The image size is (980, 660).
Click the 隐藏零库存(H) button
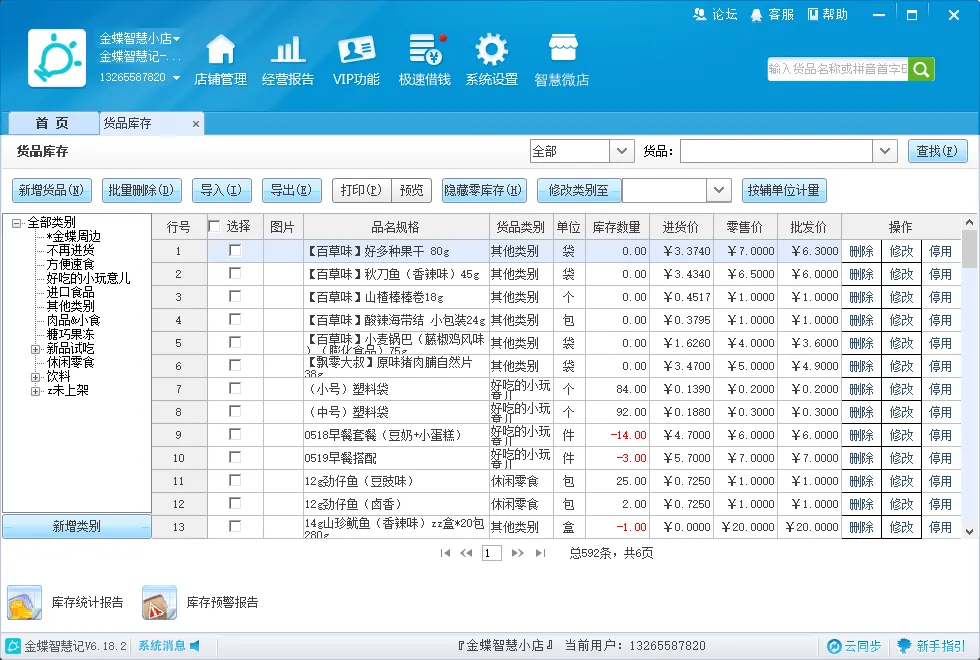coord(484,190)
